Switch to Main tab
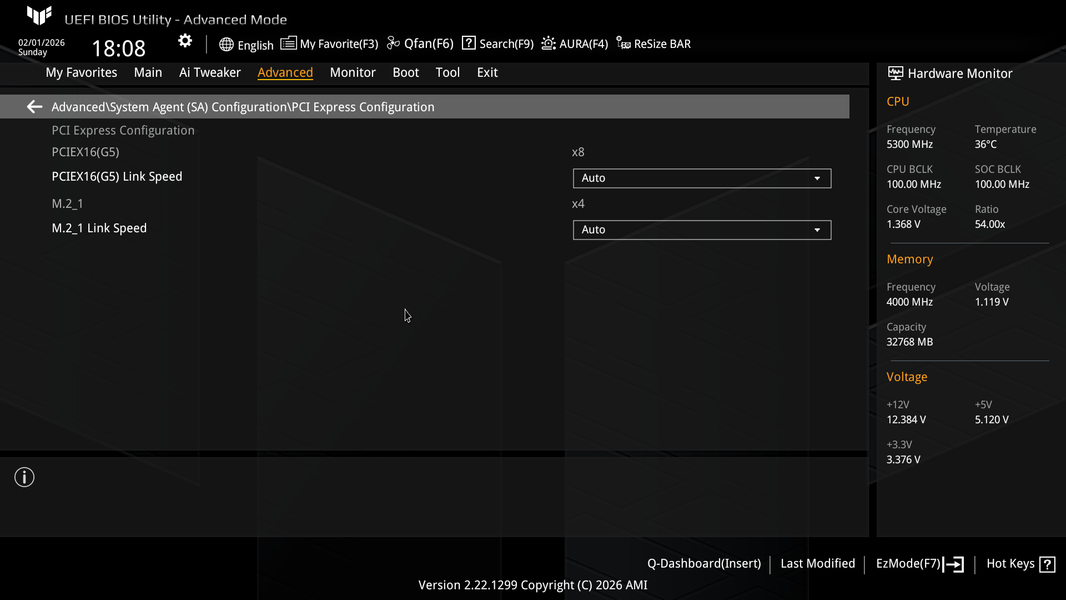This screenshot has height=600, width=1066. [148, 72]
